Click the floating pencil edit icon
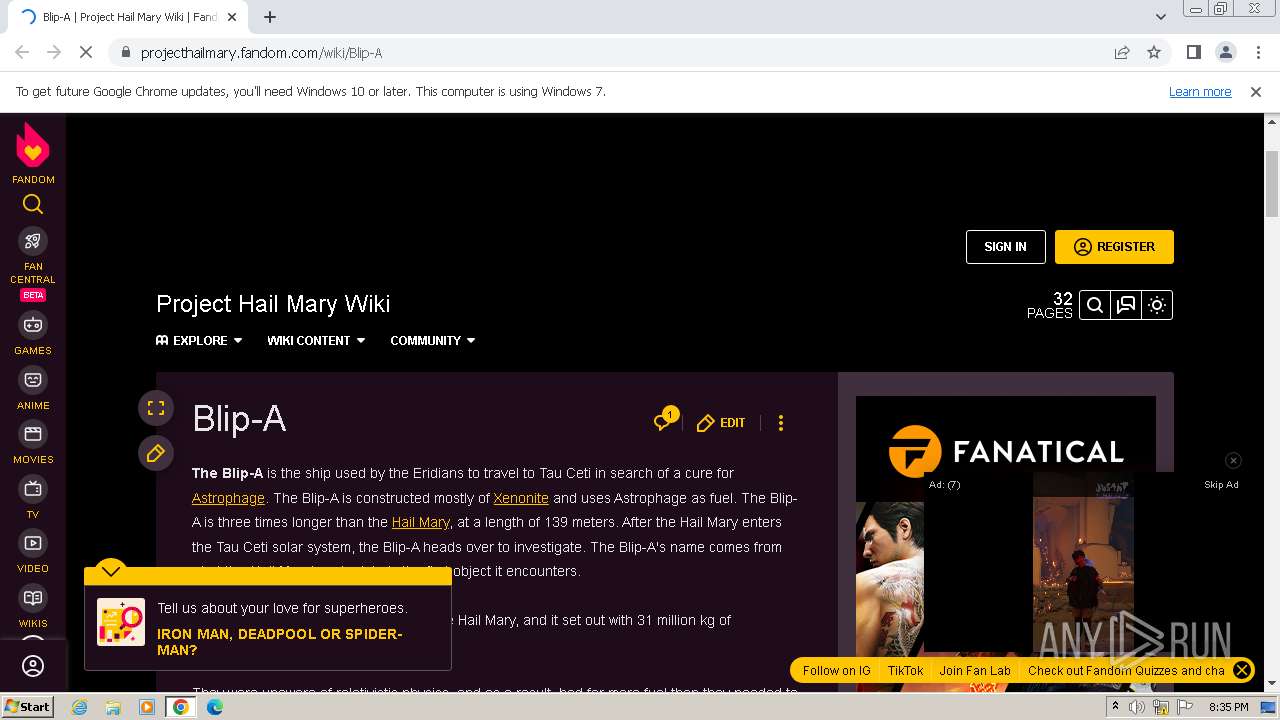Image resolution: width=1280 pixels, height=720 pixels. [x=156, y=453]
